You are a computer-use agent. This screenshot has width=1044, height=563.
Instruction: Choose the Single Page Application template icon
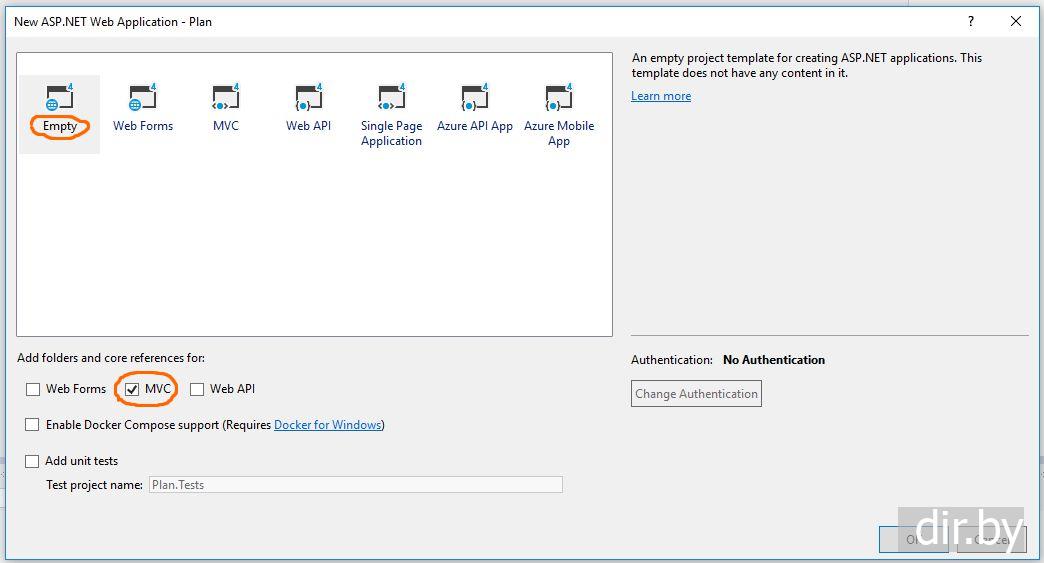392,97
